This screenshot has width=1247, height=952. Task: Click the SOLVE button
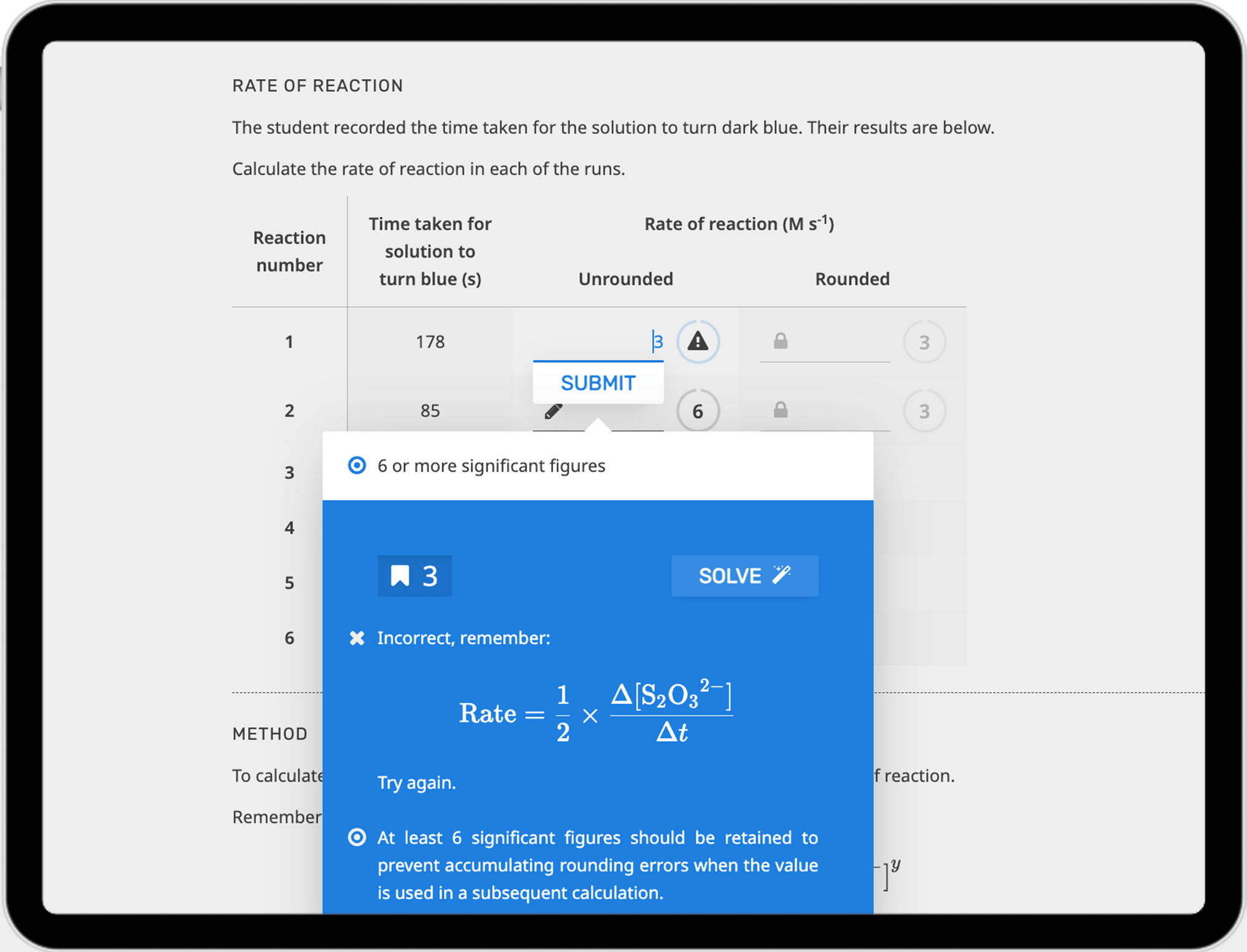click(744, 575)
